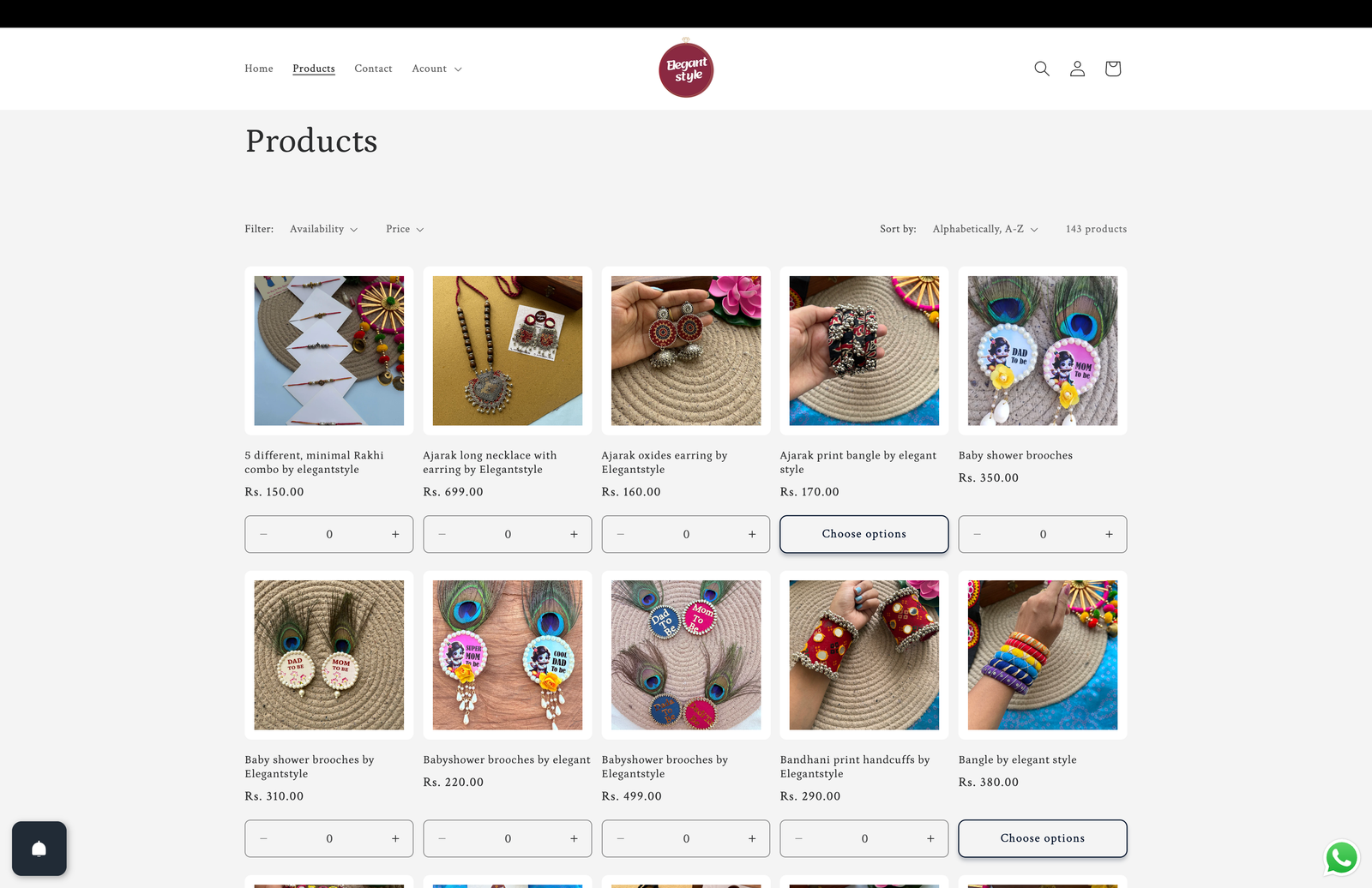
Task: Open the Shopify inbox chat widget
Action: pos(39,849)
